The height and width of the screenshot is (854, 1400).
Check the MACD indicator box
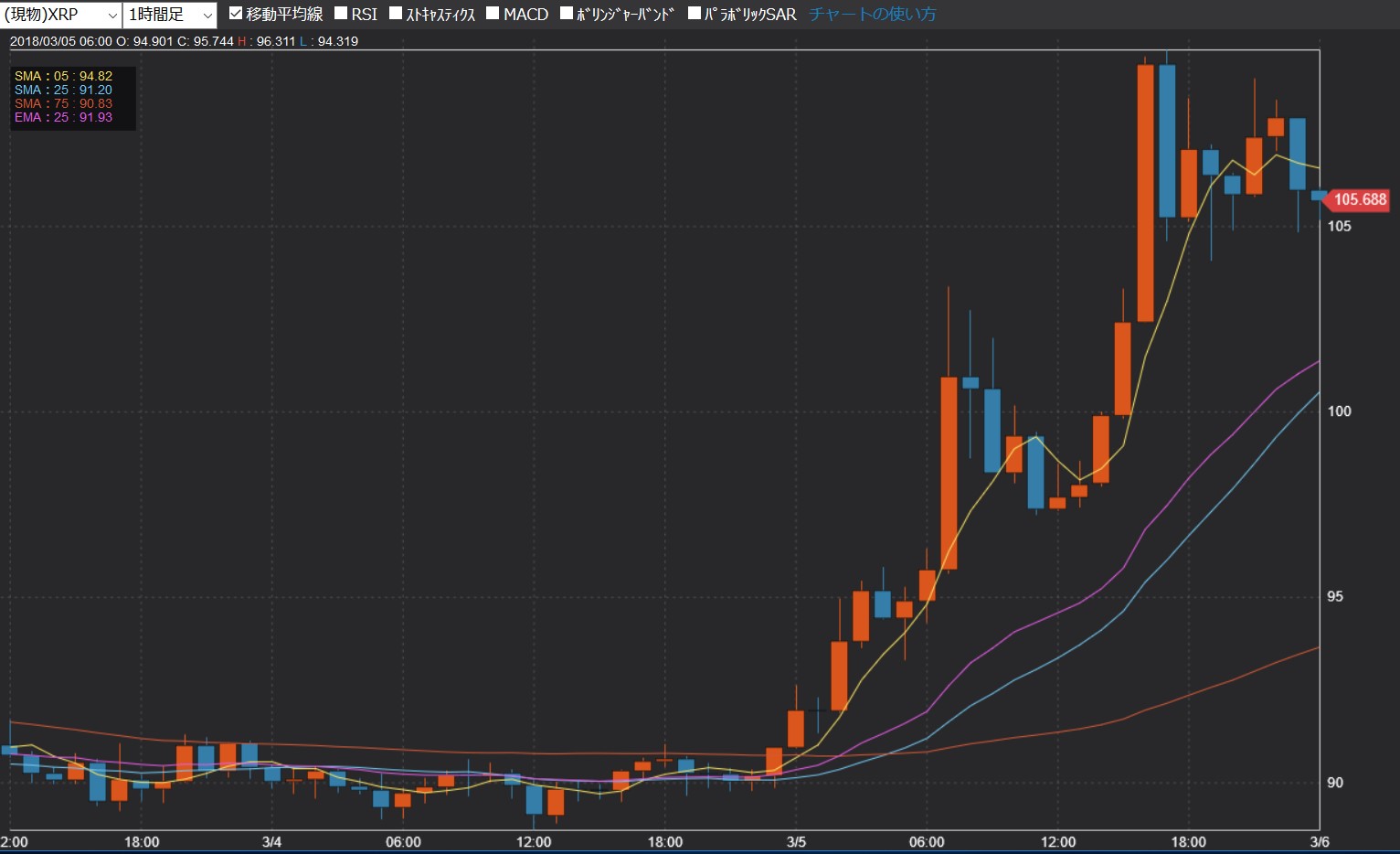click(493, 14)
